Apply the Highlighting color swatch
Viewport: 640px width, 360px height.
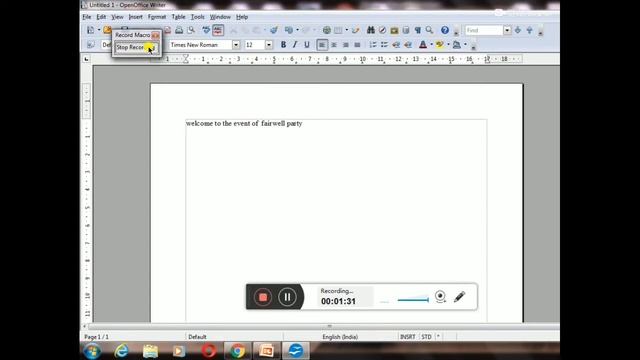coord(440,44)
